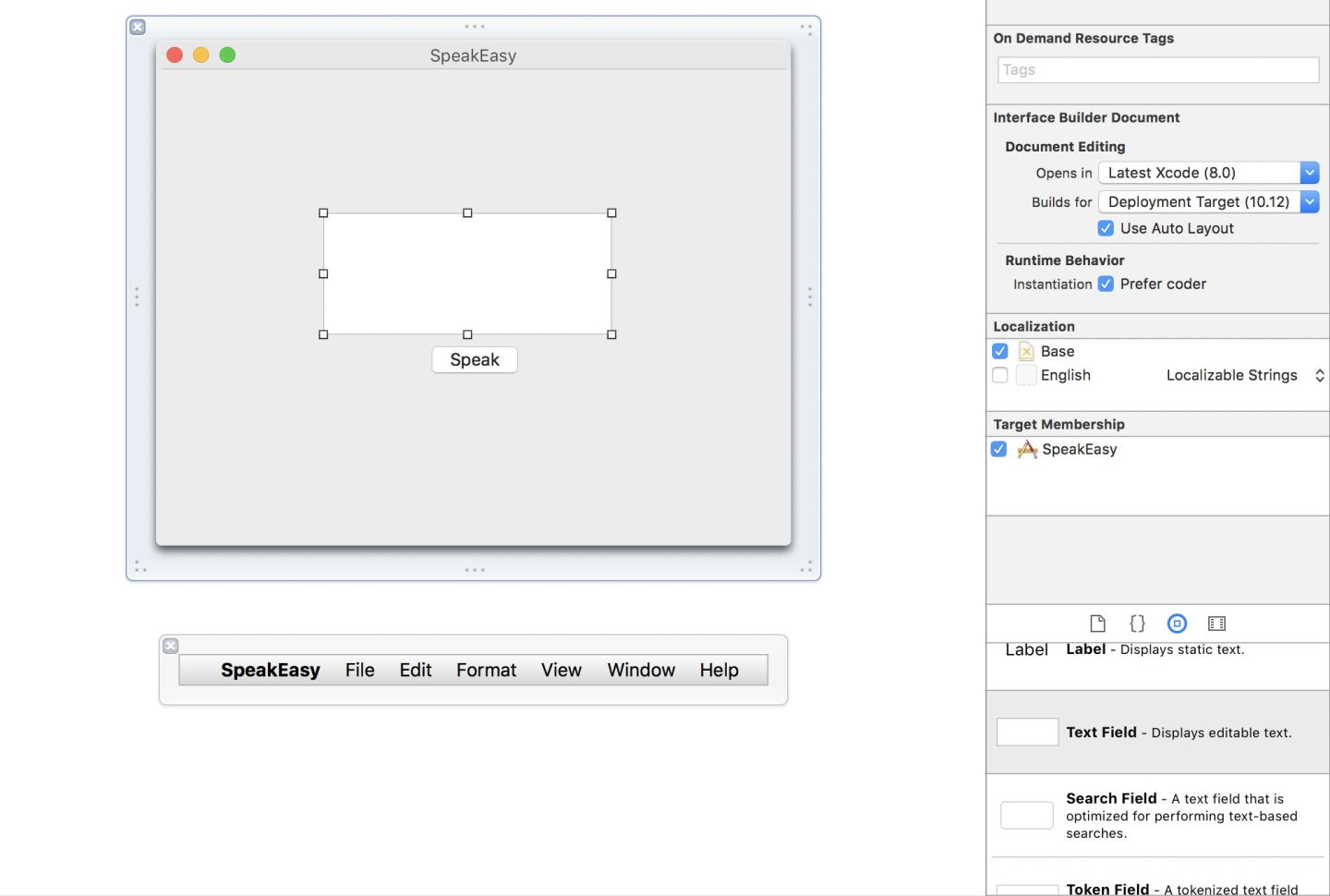Click the 'Document Editing' heading

[x=1065, y=147]
